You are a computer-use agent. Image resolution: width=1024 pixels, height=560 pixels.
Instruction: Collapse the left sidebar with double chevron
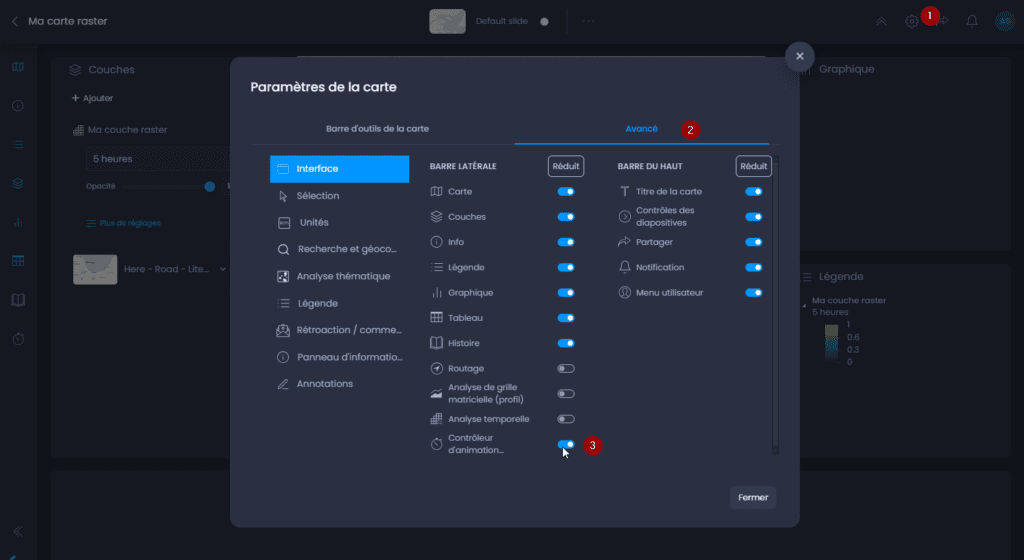[x=18, y=532]
